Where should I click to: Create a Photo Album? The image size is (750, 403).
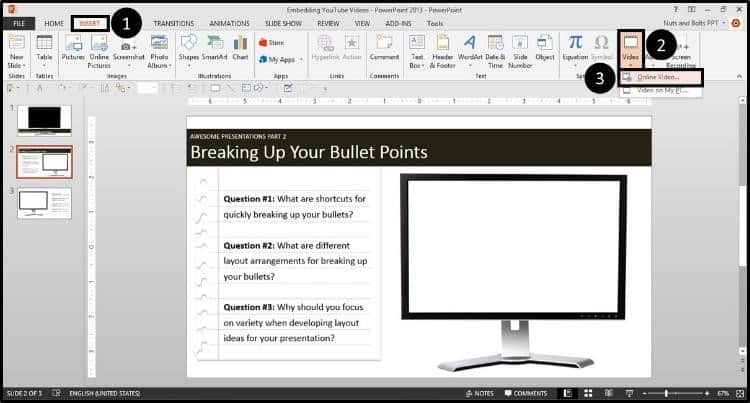point(159,52)
